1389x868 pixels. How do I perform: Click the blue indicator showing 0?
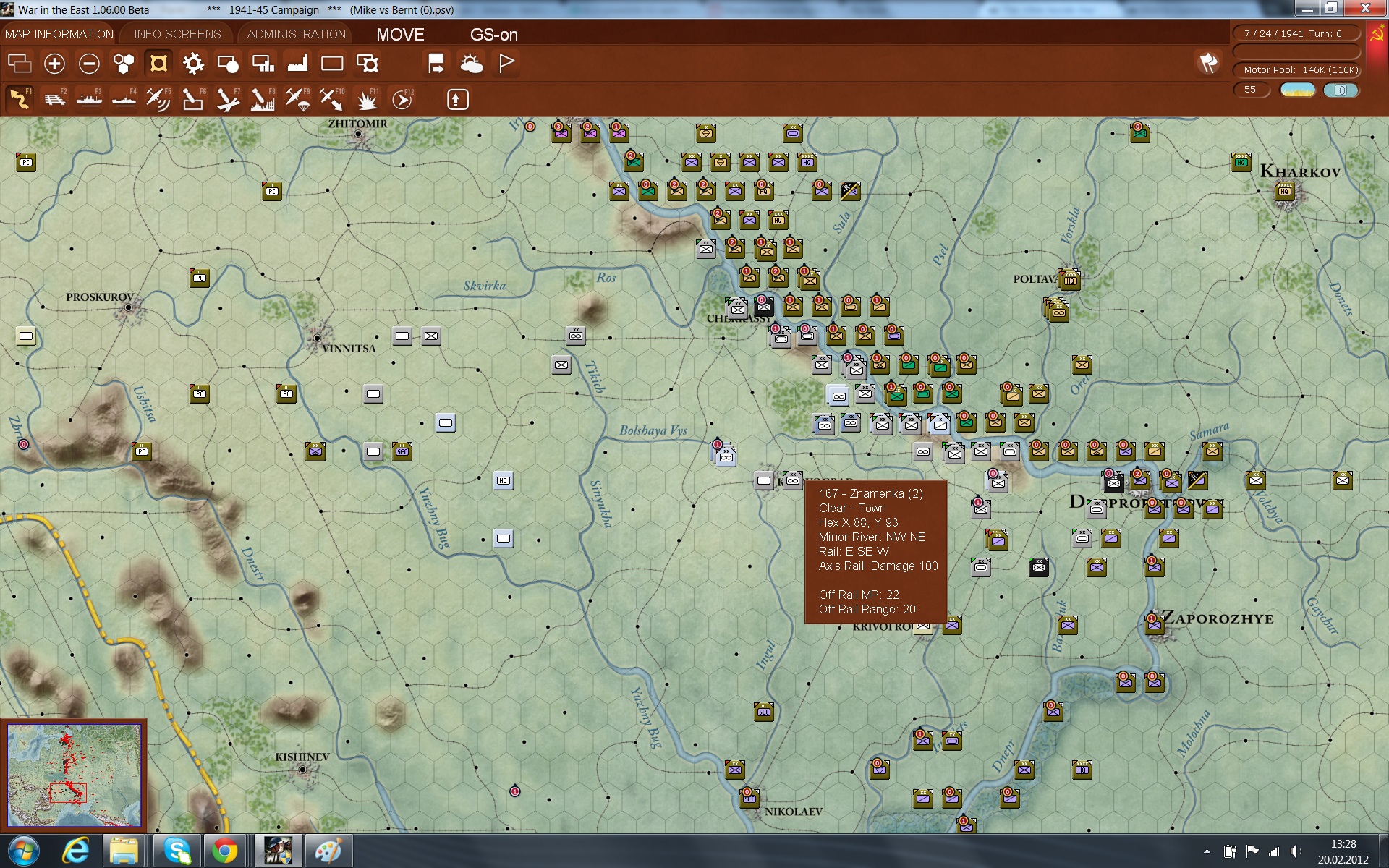click(1341, 90)
